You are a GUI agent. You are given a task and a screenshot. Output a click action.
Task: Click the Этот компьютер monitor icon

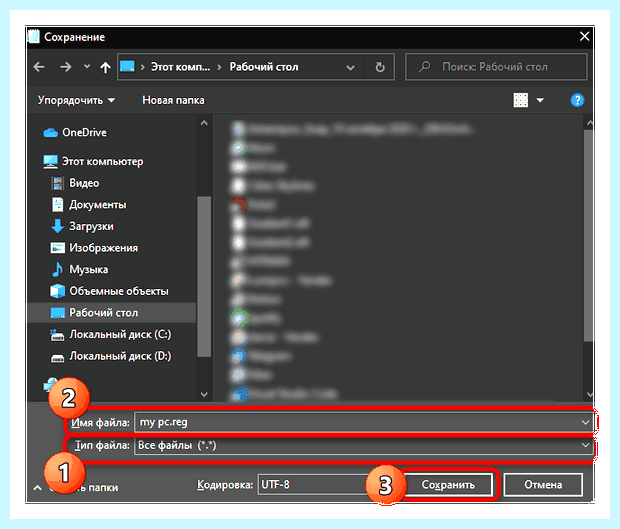(x=50, y=162)
